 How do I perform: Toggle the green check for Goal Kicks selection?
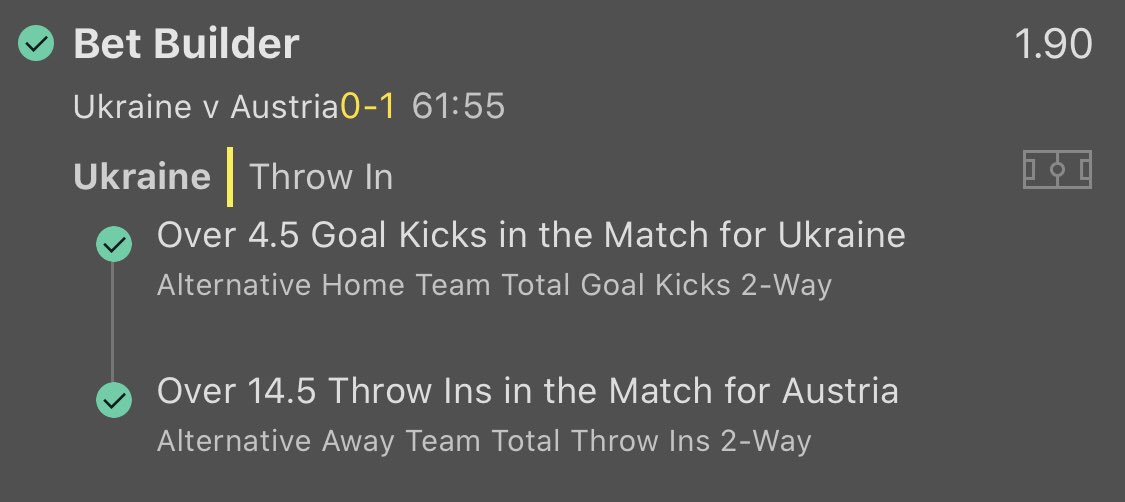coord(114,243)
